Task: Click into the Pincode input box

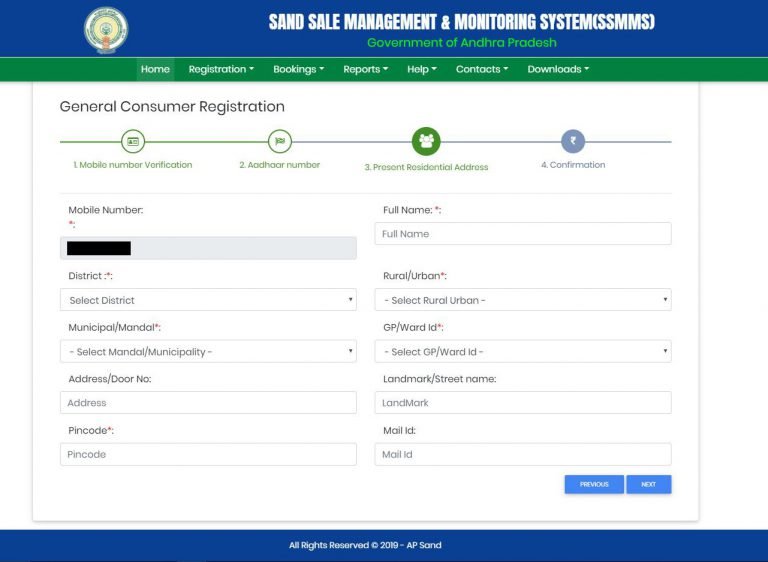Action: click(208, 454)
